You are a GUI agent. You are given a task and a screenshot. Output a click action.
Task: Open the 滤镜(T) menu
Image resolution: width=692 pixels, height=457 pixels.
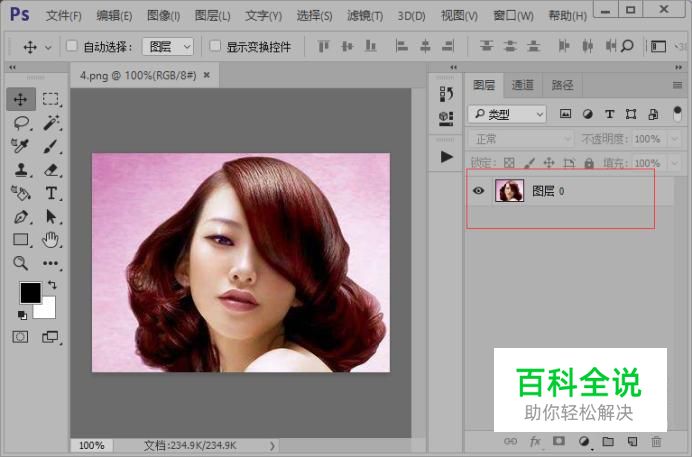pos(365,16)
